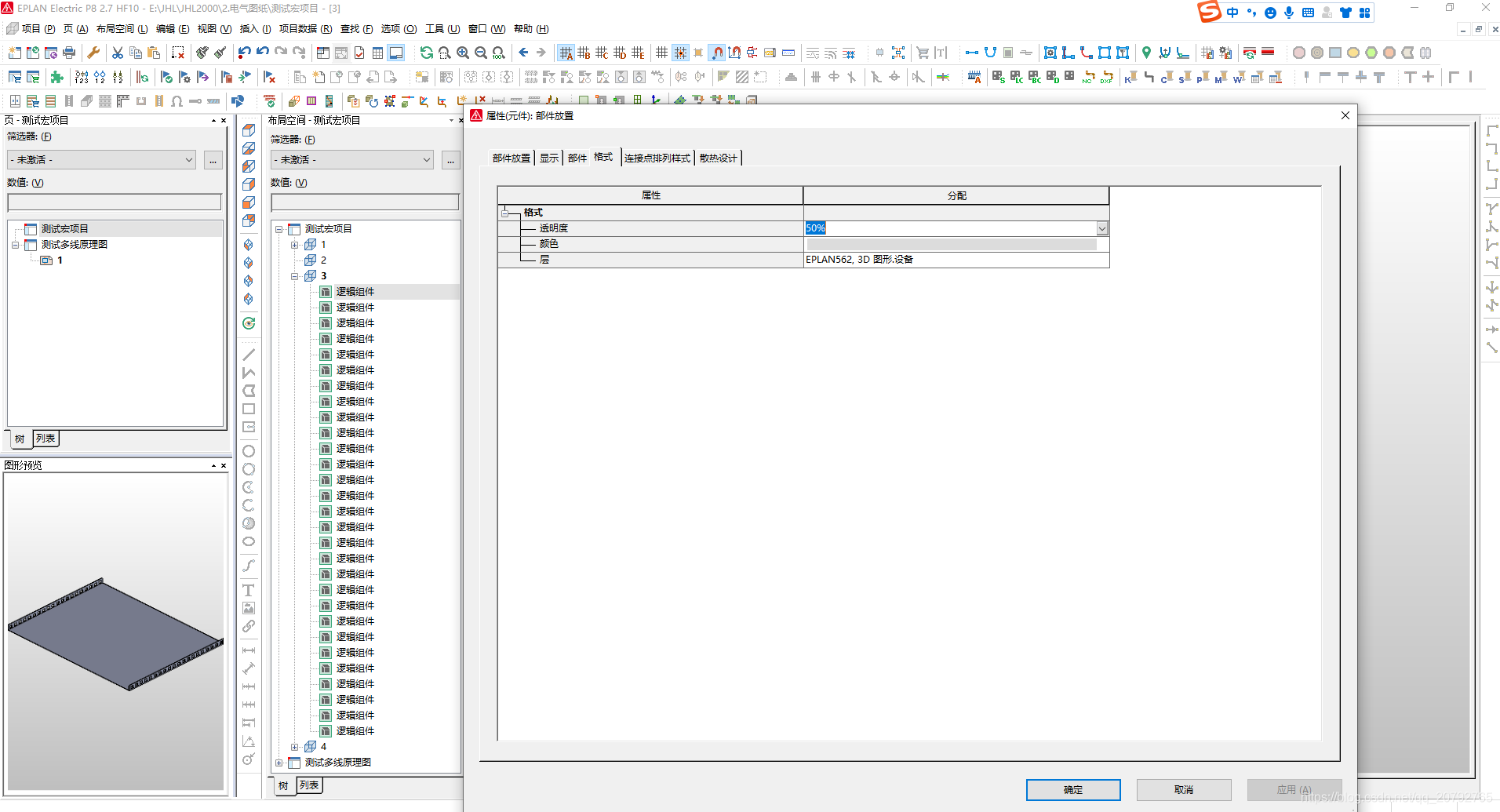Click the 数值 input field in 布局空间 panel
Image resolution: width=1500 pixels, height=812 pixels.
click(x=365, y=202)
